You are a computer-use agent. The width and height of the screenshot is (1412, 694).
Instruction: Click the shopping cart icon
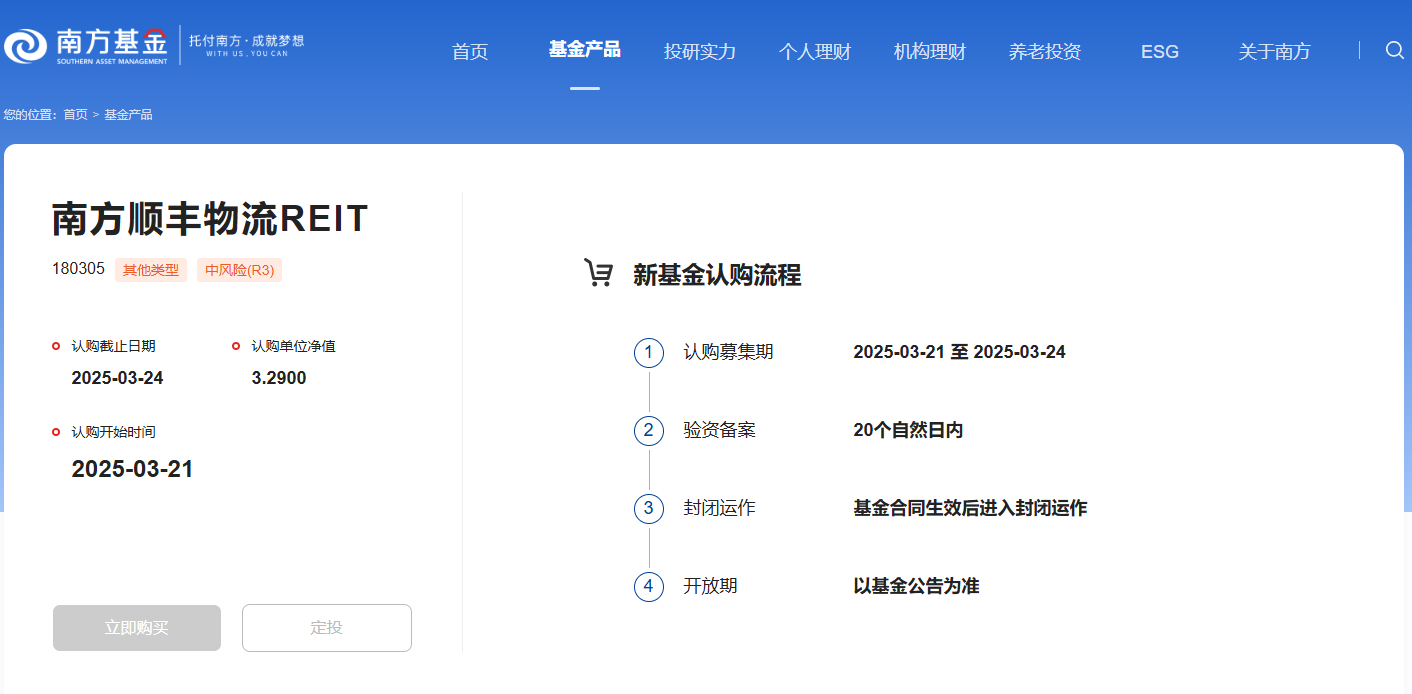tap(598, 273)
